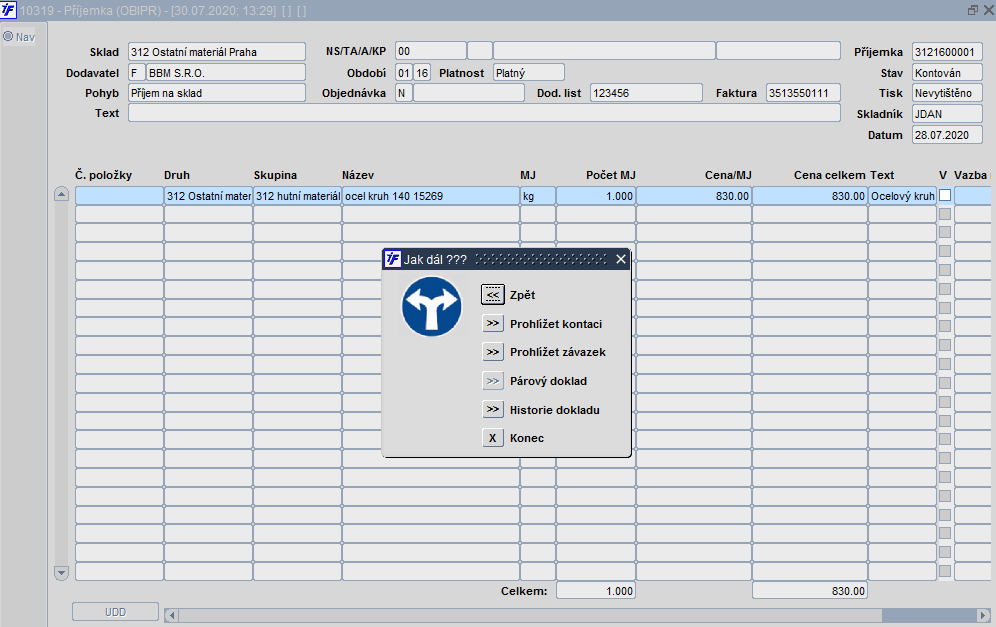
Task: Click the Dodavatel type field F
Action: click(x=137, y=73)
